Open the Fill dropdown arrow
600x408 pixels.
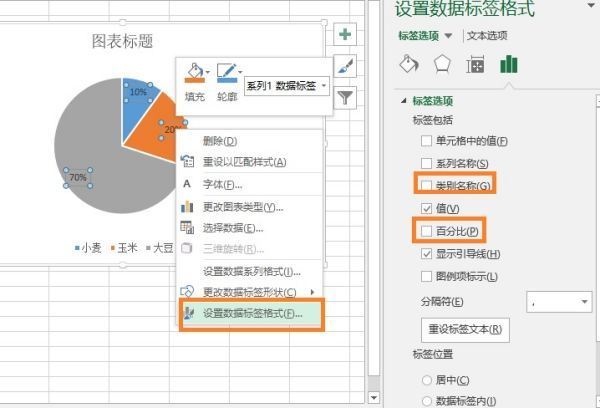click(207, 72)
